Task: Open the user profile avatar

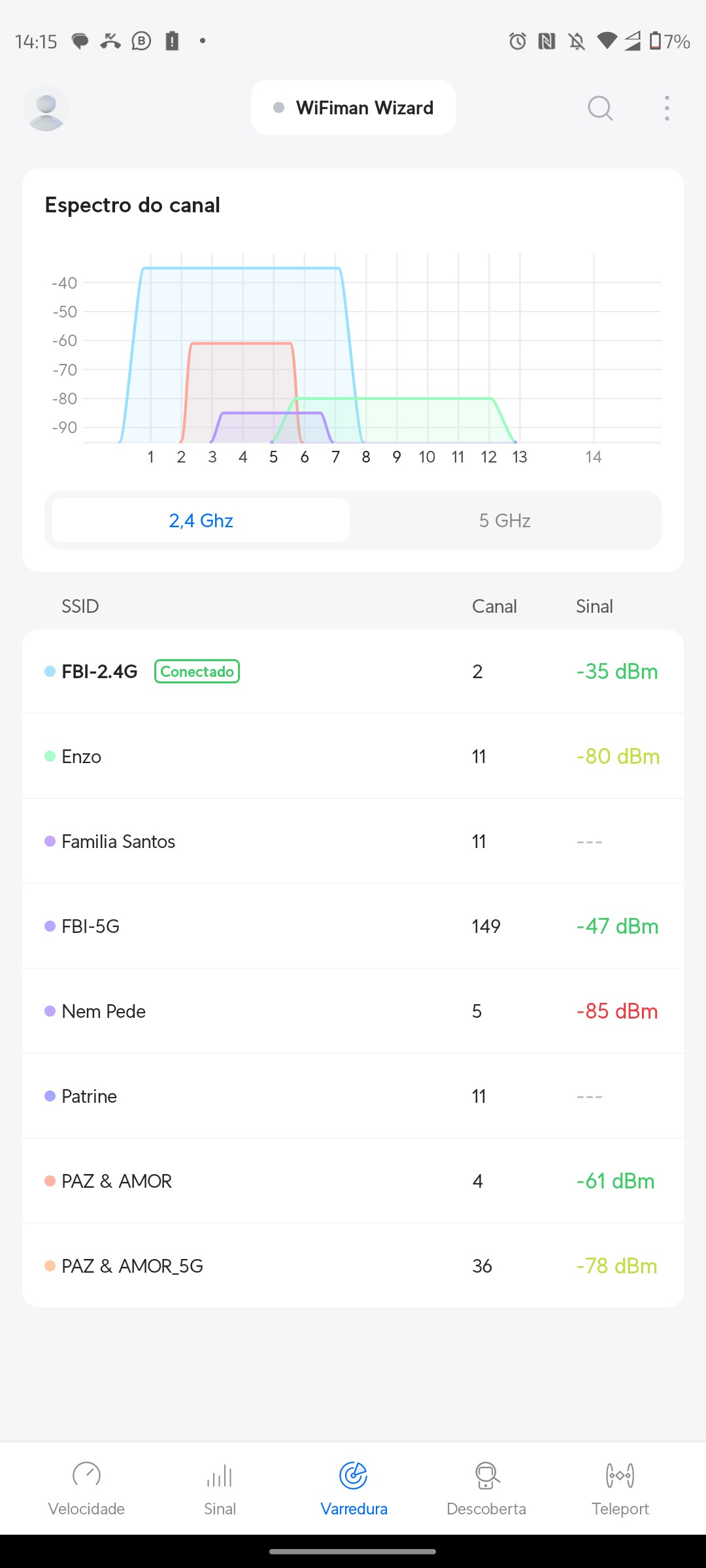Action: pyautogui.click(x=46, y=108)
